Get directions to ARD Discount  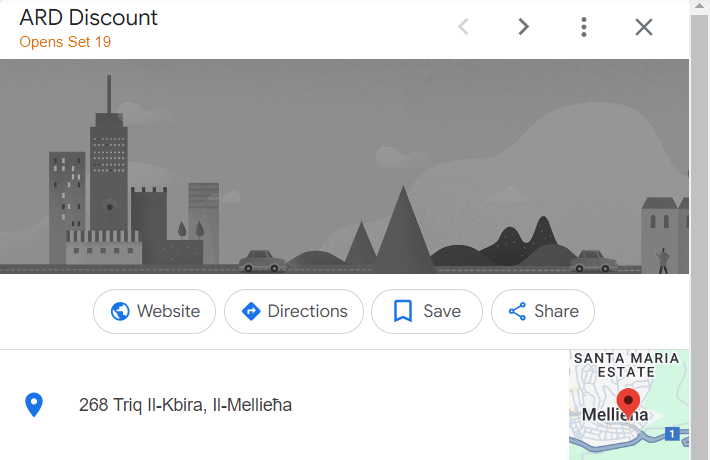(294, 311)
